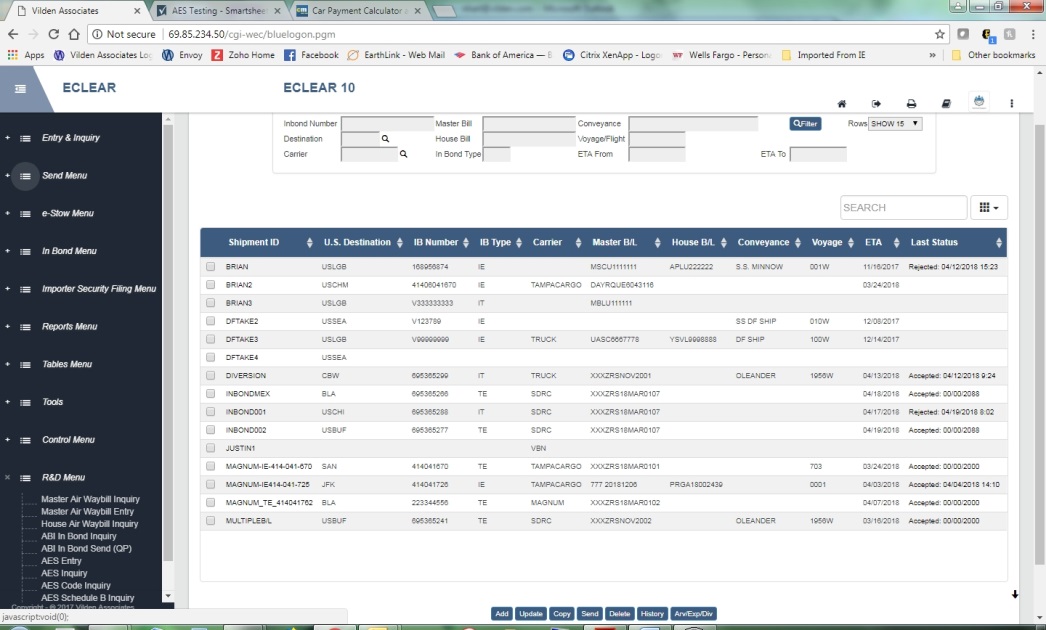Check the INBONDMEX row checkbox
Screen dimensions: 1046x630
pyautogui.click(x=211, y=393)
